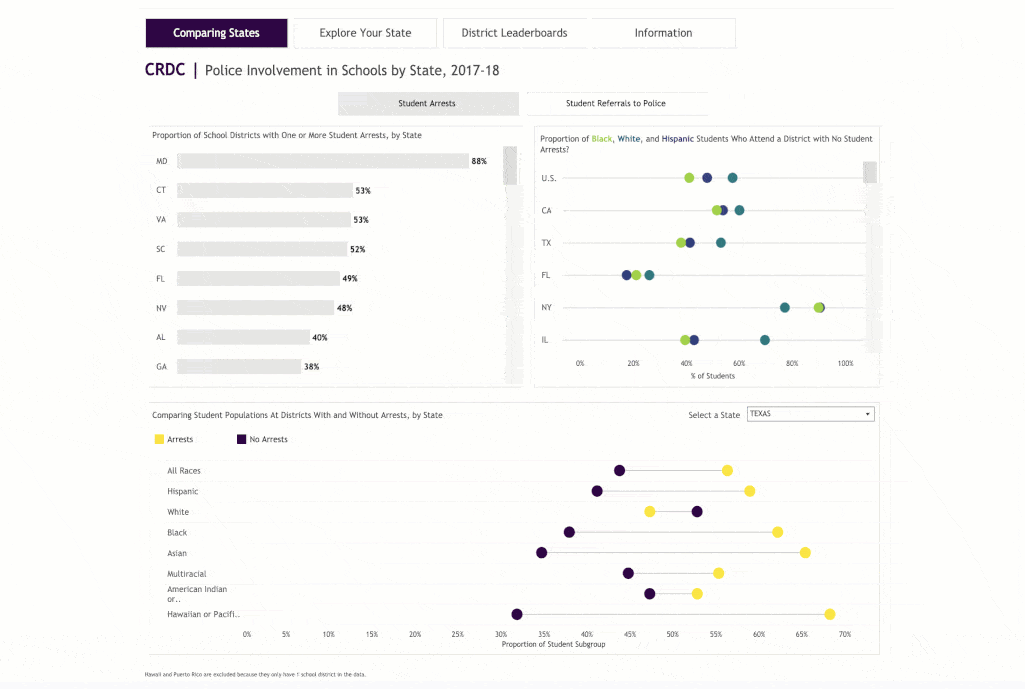The width and height of the screenshot is (1025, 689).
Task: Click the yellow Arrests dot for Hawaiian or Pacific
Action: 830,614
